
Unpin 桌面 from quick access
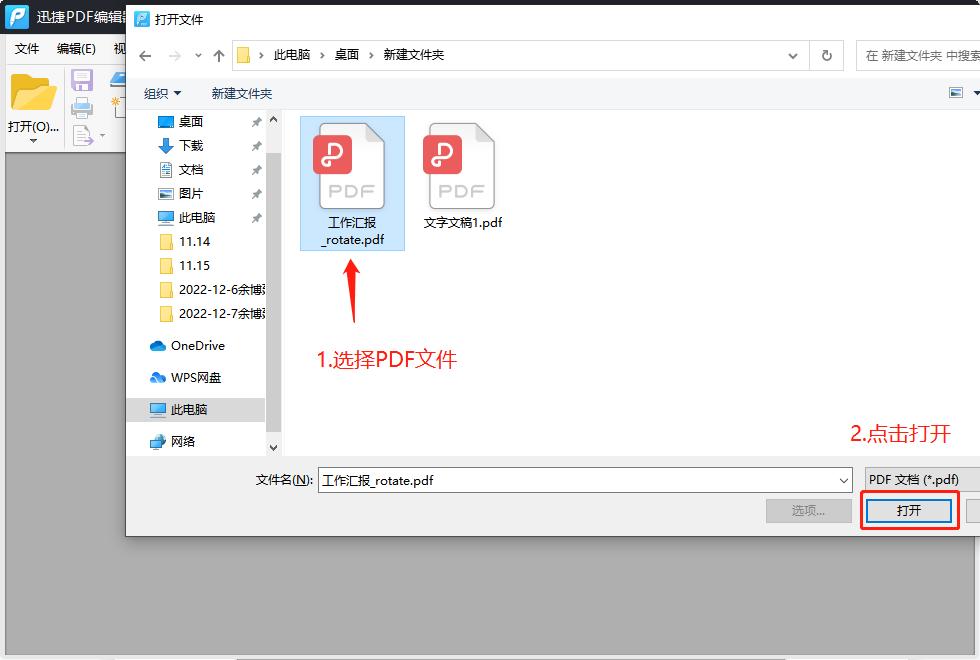257,121
